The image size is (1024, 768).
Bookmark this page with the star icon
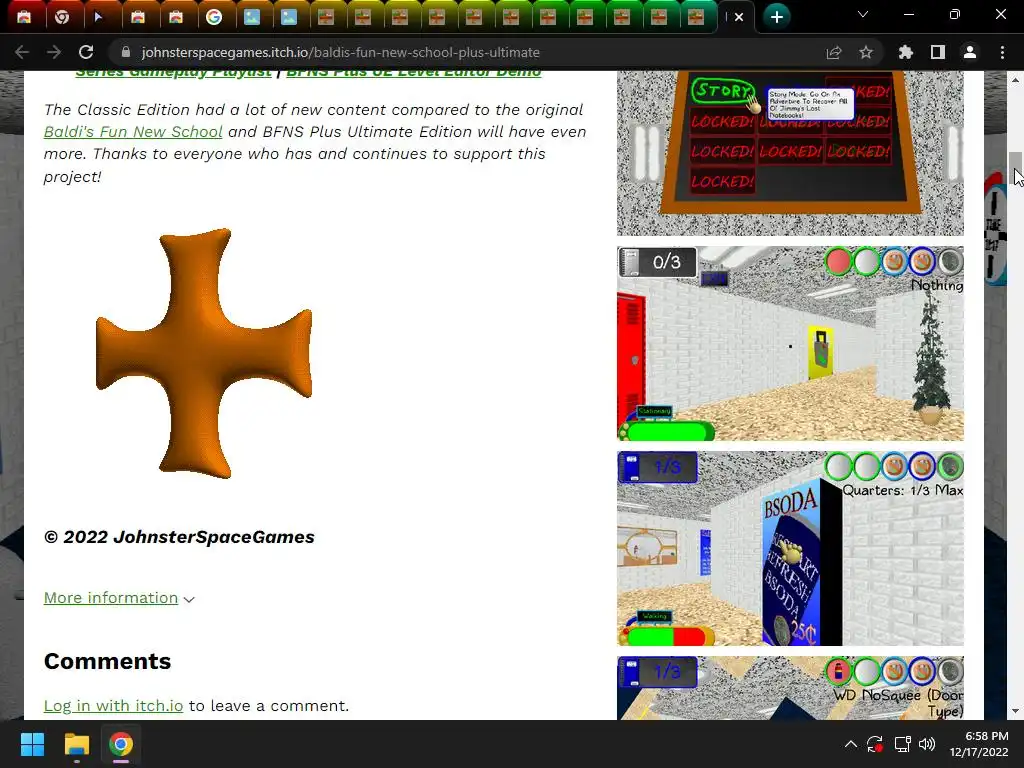click(x=866, y=52)
